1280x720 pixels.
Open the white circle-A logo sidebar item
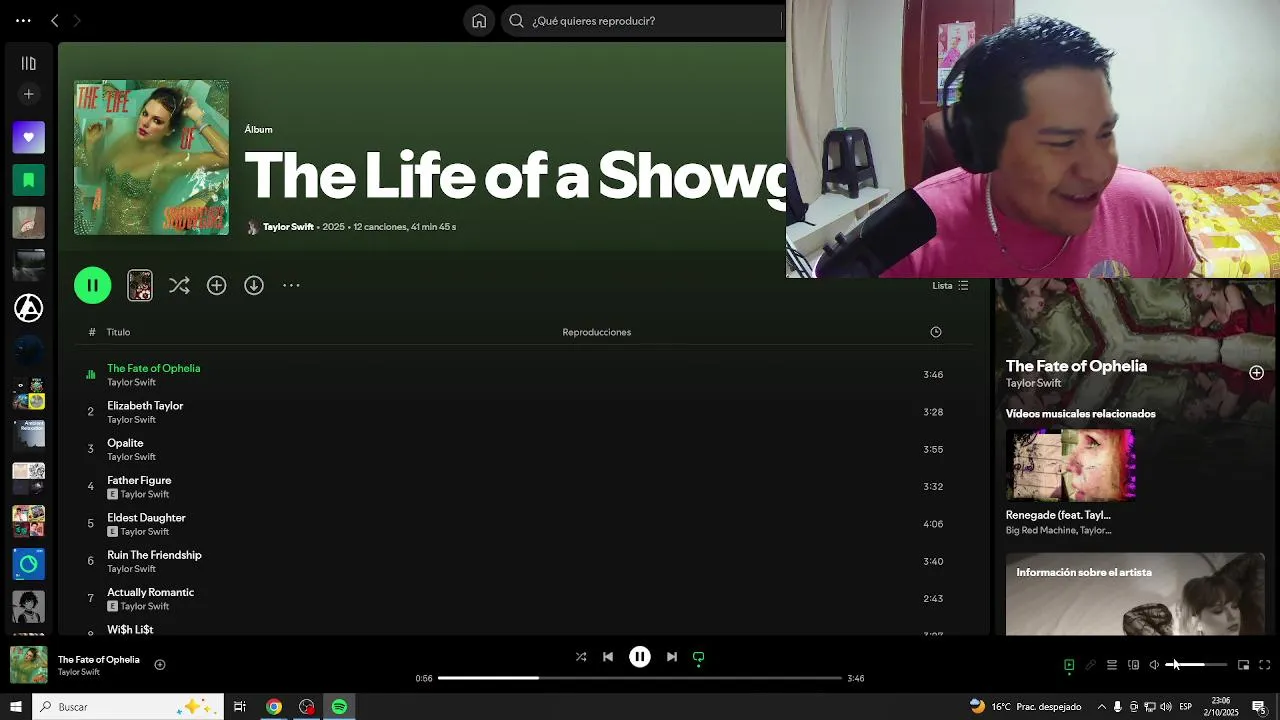[x=29, y=308]
